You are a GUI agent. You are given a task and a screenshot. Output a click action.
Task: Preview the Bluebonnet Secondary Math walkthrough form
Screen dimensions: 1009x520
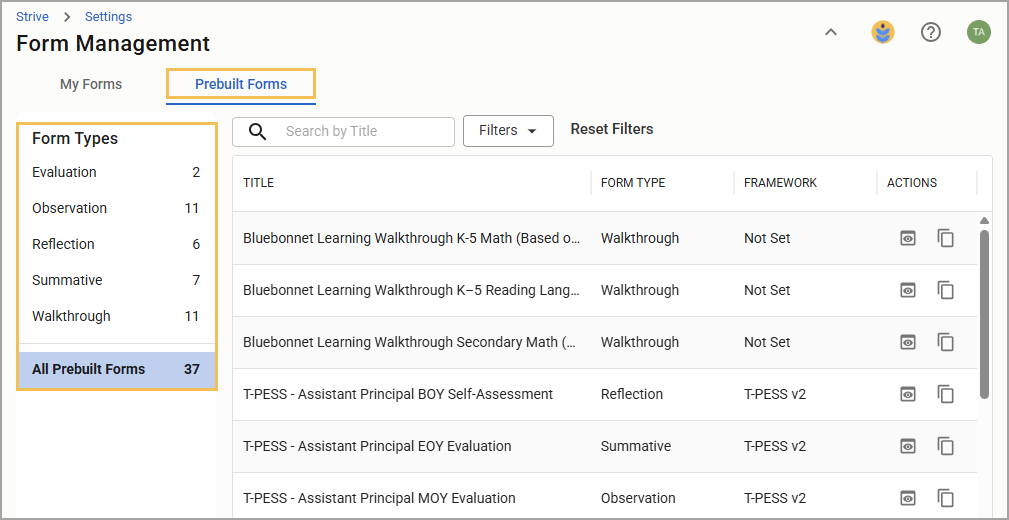[908, 342]
